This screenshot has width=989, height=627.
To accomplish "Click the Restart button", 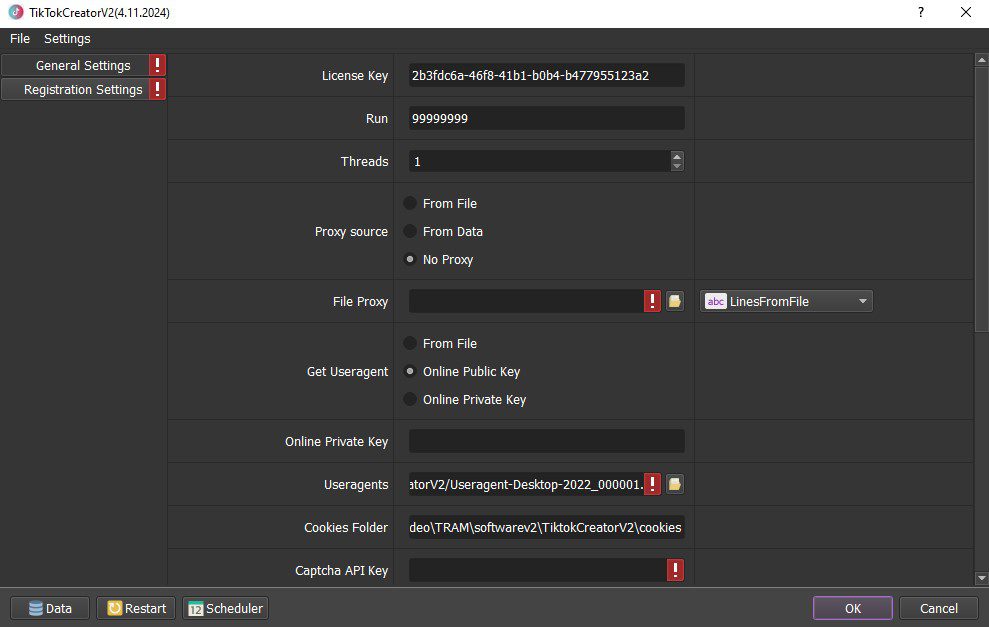I will pyautogui.click(x=136, y=608).
